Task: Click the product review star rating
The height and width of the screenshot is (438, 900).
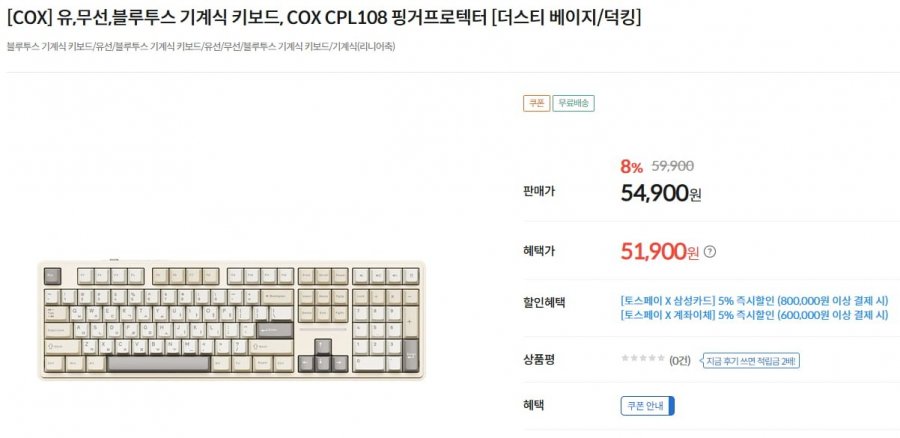Action: [x=643, y=359]
